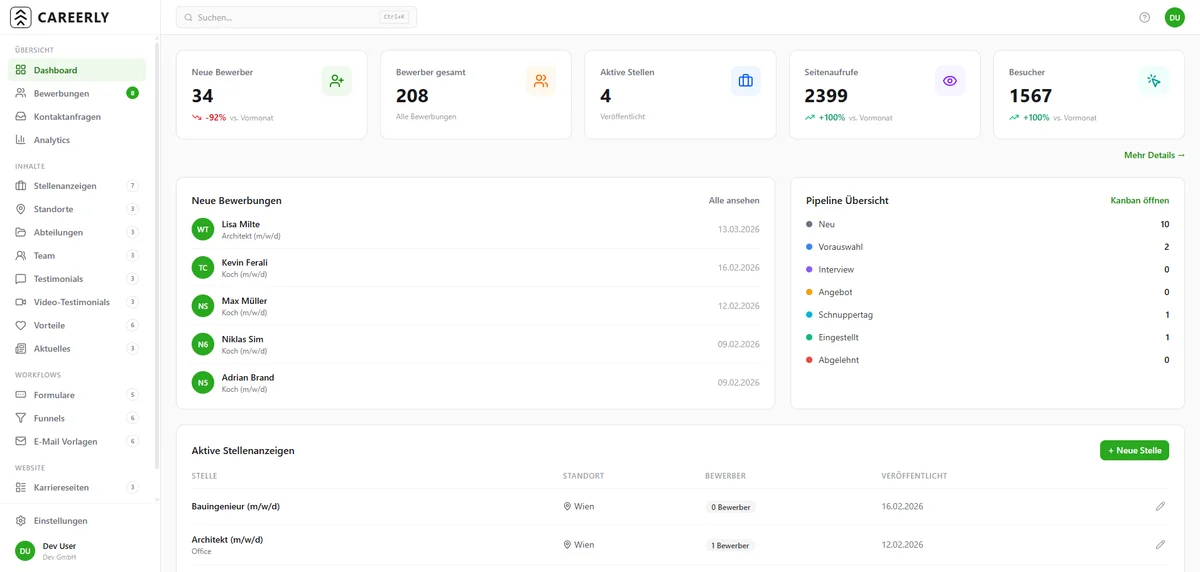The image size is (1200, 572).
Task: Open Stellenanzeigen in sidebar
Action: [x=77, y=186]
